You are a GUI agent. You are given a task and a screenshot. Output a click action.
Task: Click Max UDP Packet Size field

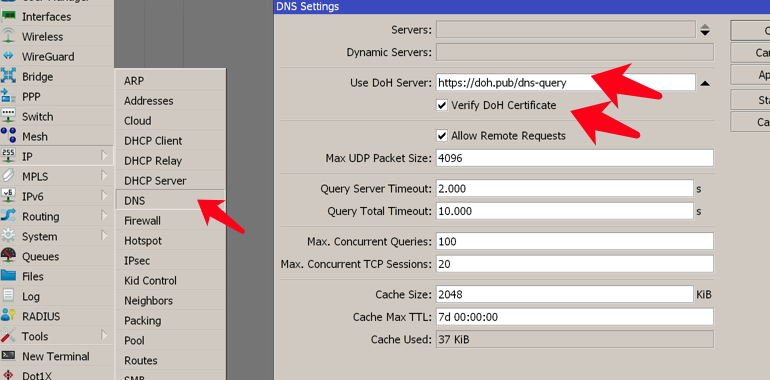pyautogui.click(x=575, y=158)
